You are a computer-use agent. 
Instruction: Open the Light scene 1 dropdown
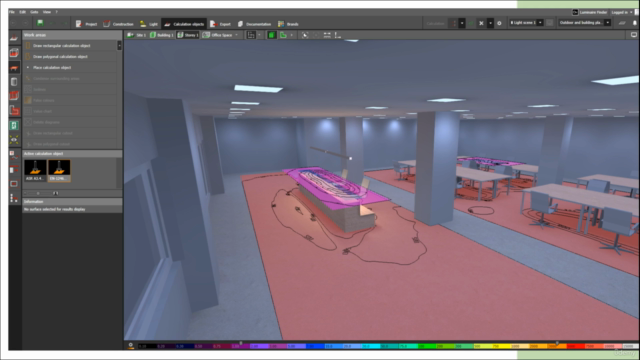pos(526,23)
